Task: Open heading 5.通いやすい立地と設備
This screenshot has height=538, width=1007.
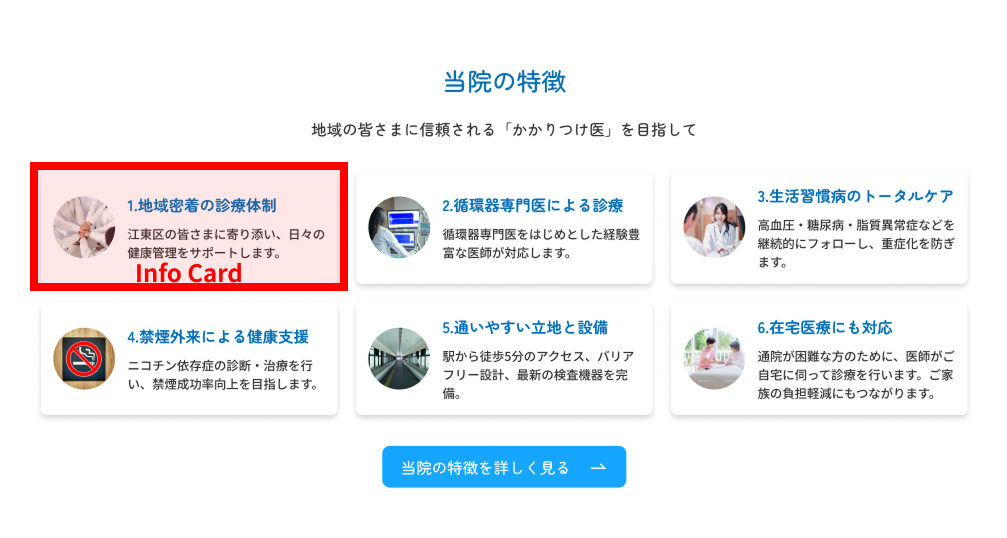Action: coord(525,327)
